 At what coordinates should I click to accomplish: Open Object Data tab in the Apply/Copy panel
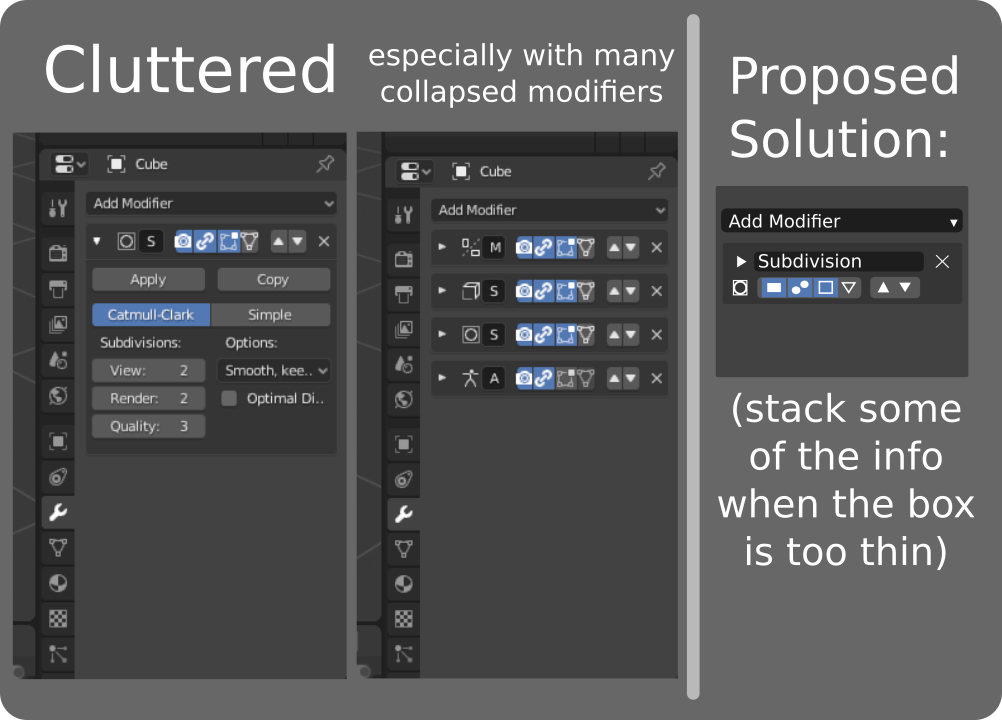tap(58, 548)
